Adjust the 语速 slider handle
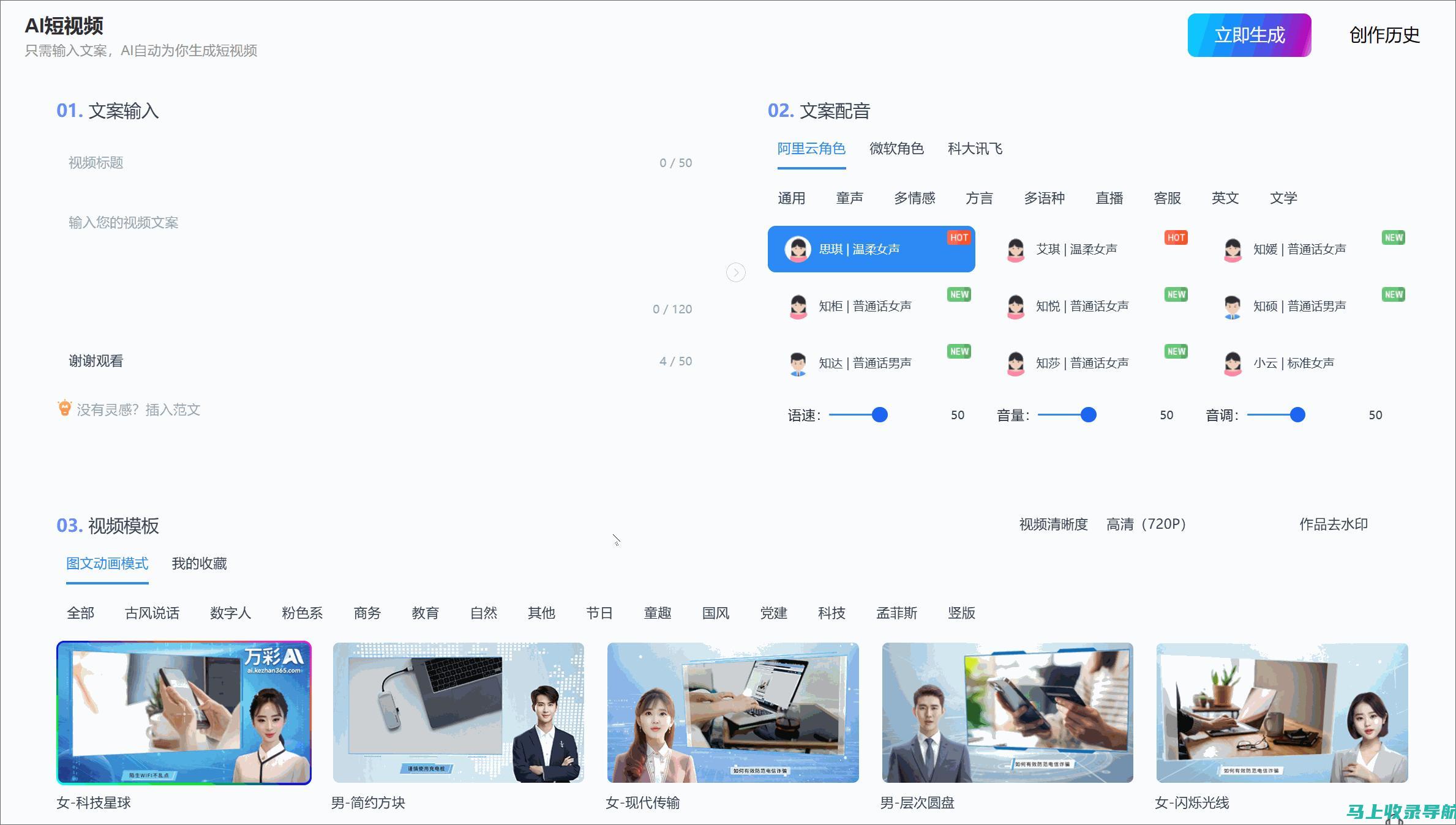Image resolution: width=1456 pixels, height=825 pixels. tap(879, 415)
